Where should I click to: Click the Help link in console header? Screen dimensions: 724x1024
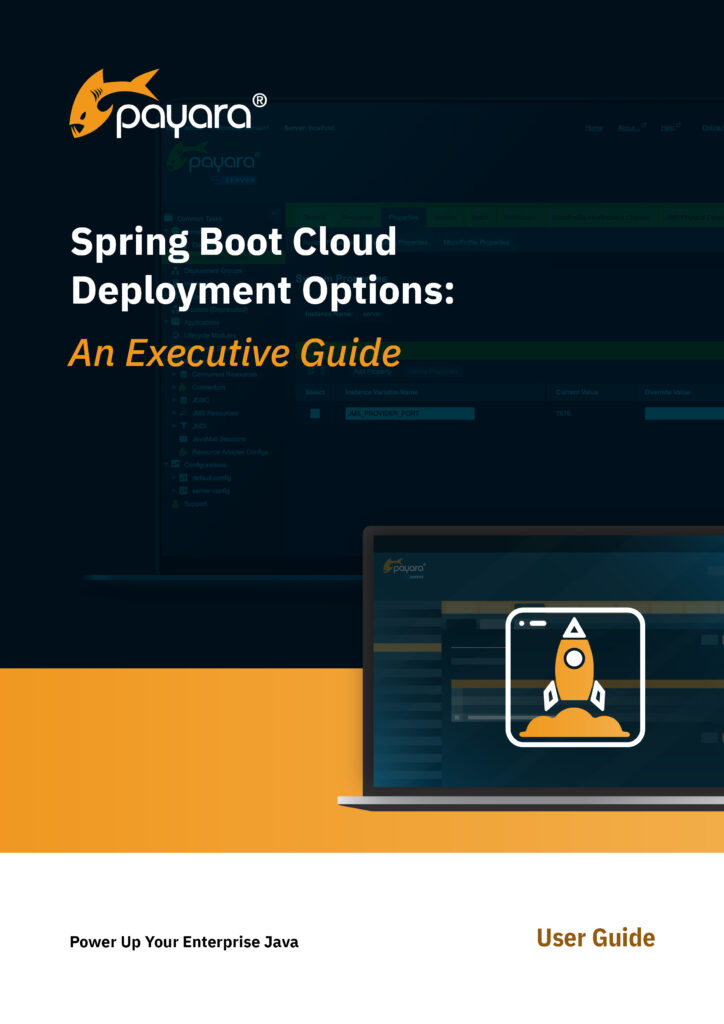coord(667,128)
